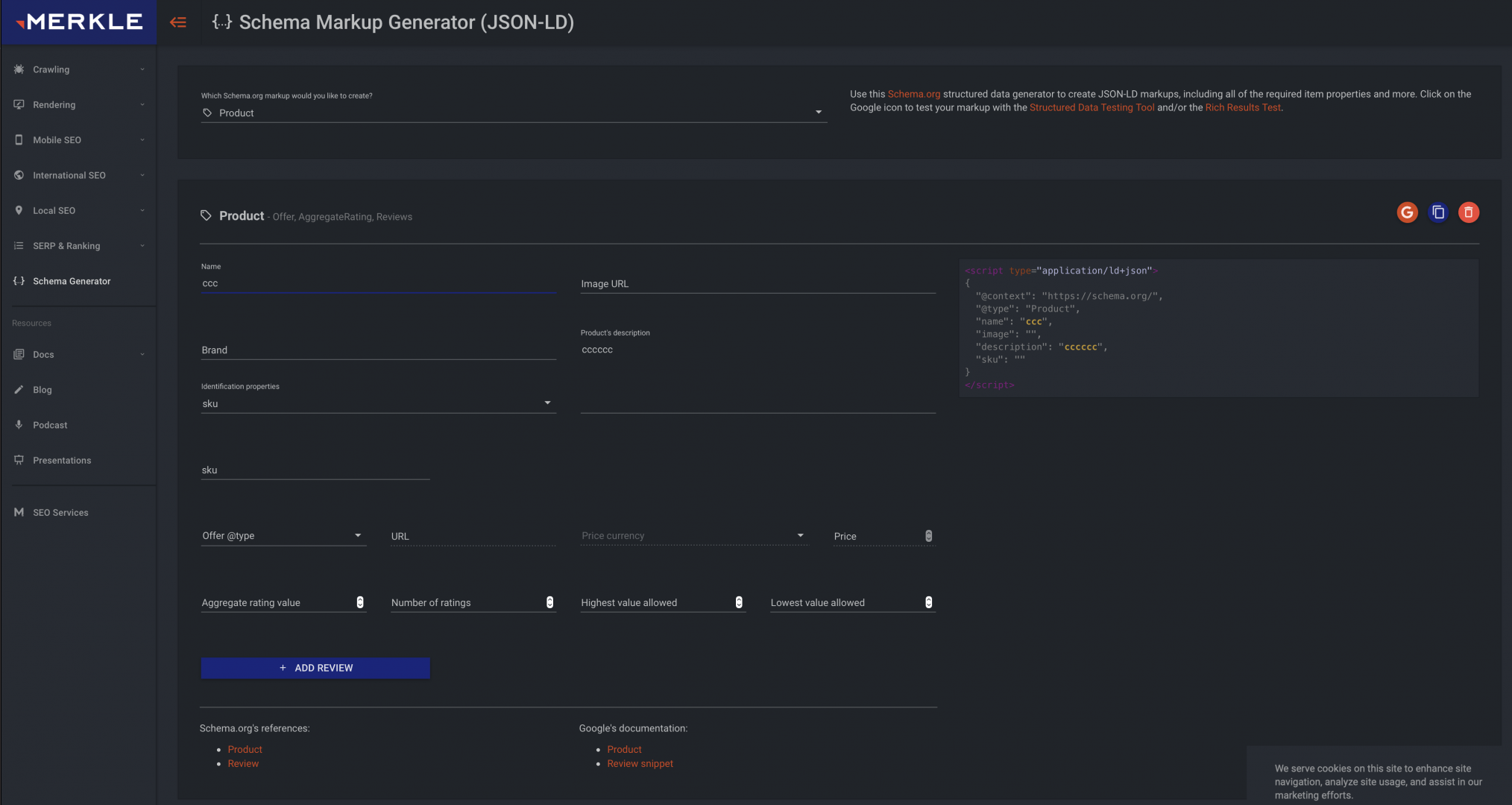Screen dimensions: 1512x805
Task: Click the Crawling bug icon
Action: [19, 69]
